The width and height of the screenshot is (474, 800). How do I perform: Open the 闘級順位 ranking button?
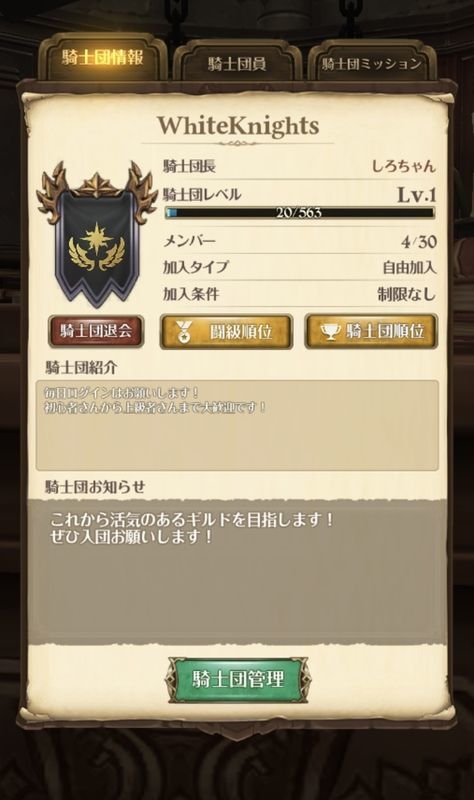tap(226, 332)
